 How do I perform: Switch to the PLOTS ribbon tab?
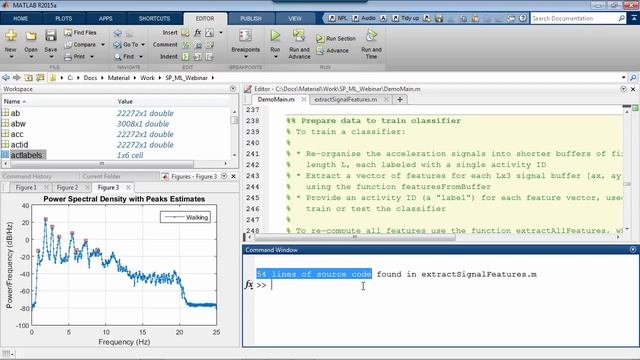63,19
